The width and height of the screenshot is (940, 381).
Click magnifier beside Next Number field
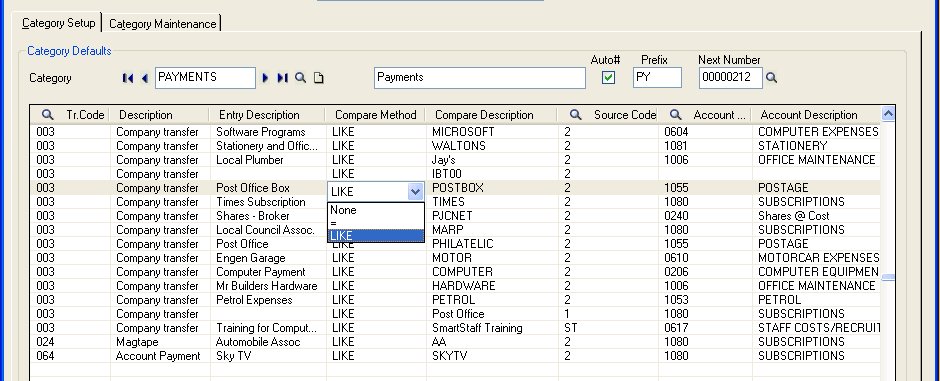(x=772, y=78)
